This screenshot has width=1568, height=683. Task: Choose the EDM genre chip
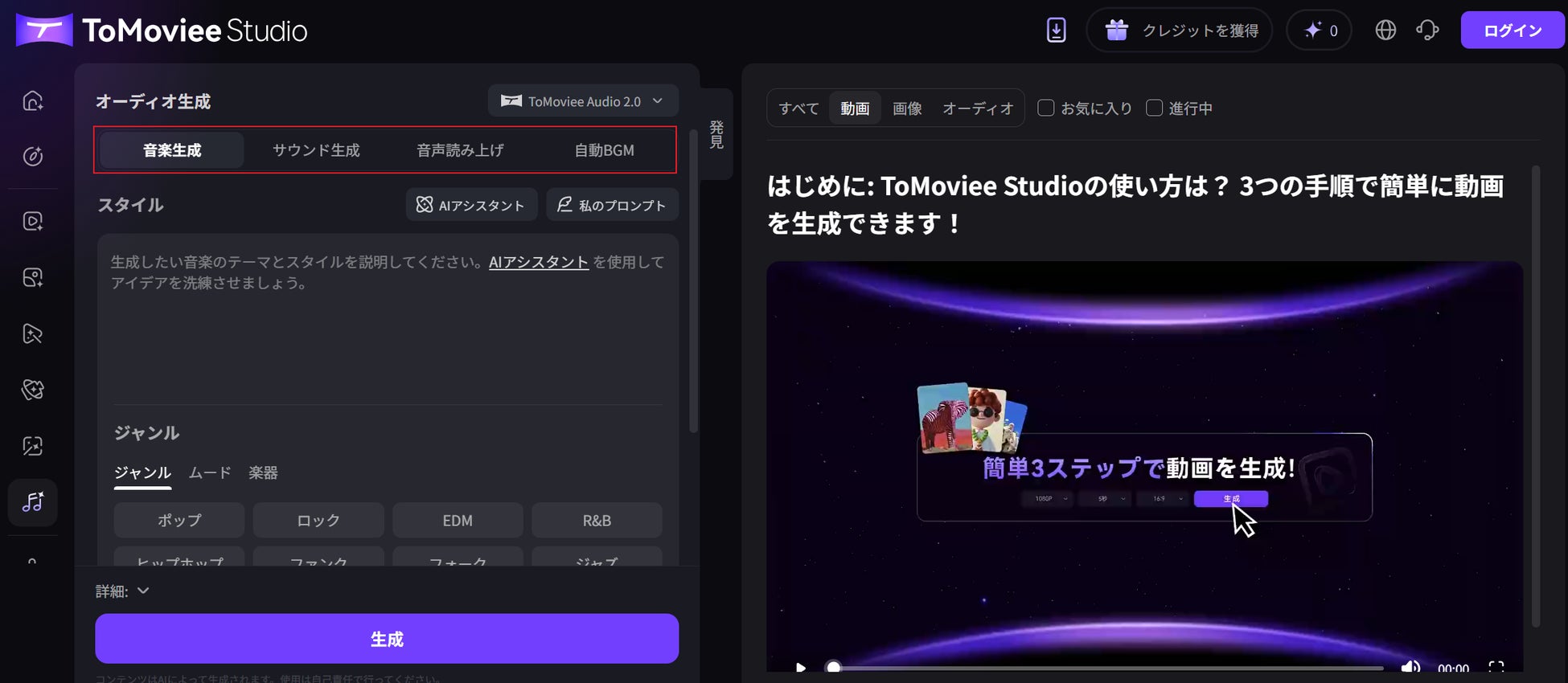pyautogui.click(x=458, y=521)
